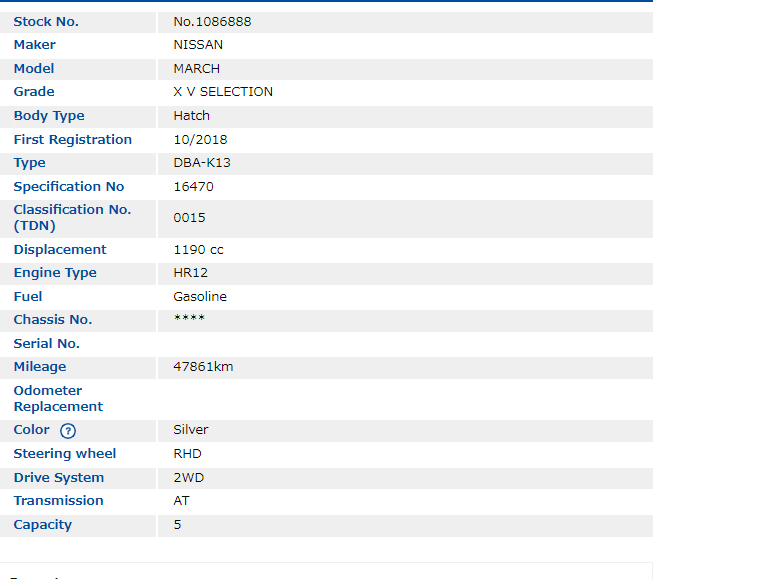This screenshot has width=763, height=579.
Task: Click the Hatch body type value
Action: coord(191,116)
